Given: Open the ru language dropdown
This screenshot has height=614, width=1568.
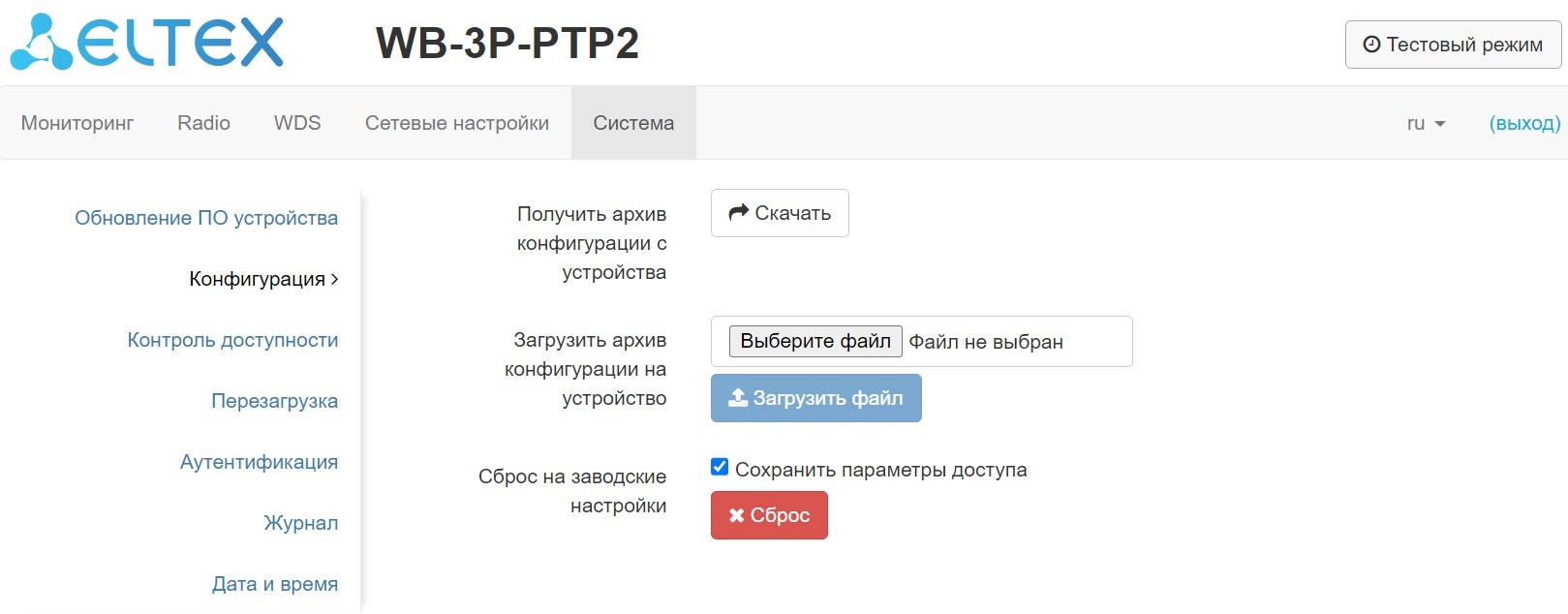Looking at the screenshot, I should (x=1426, y=123).
